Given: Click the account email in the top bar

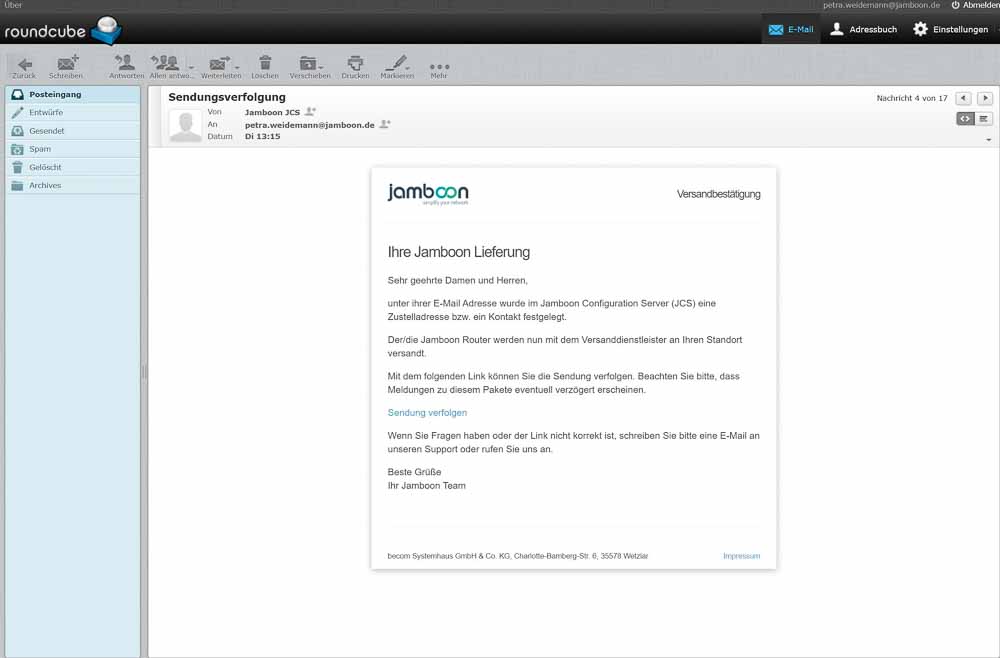Looking at the screenshot, I should pyautogui.click(x=881, y=5).
